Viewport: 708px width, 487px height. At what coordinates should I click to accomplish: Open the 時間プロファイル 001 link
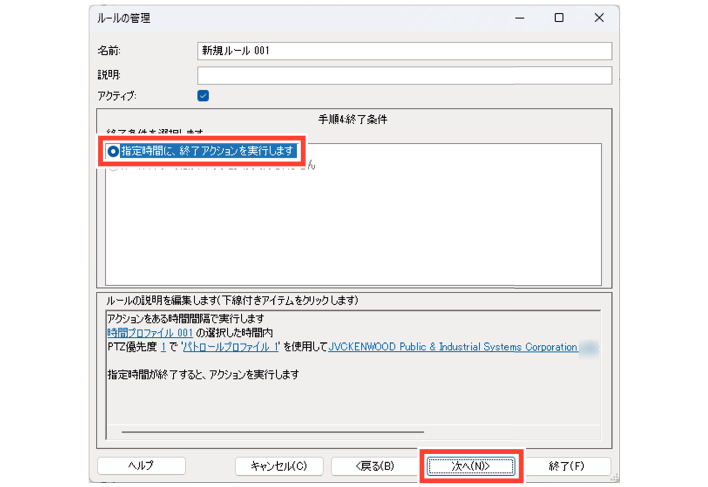(150, 333)
